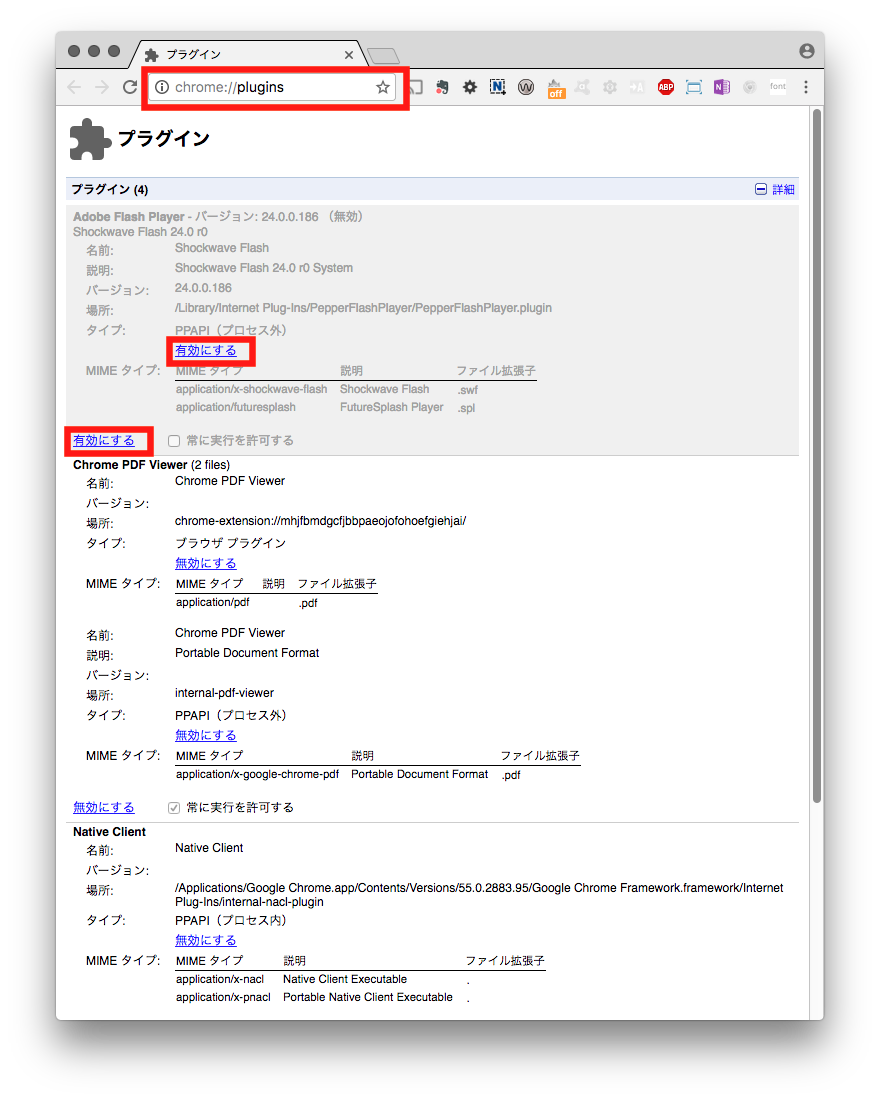Click 有効にする under Flash's PPAPI type row
The height and width of the screenshot is (1100, 880).
[x=206, y=350]
